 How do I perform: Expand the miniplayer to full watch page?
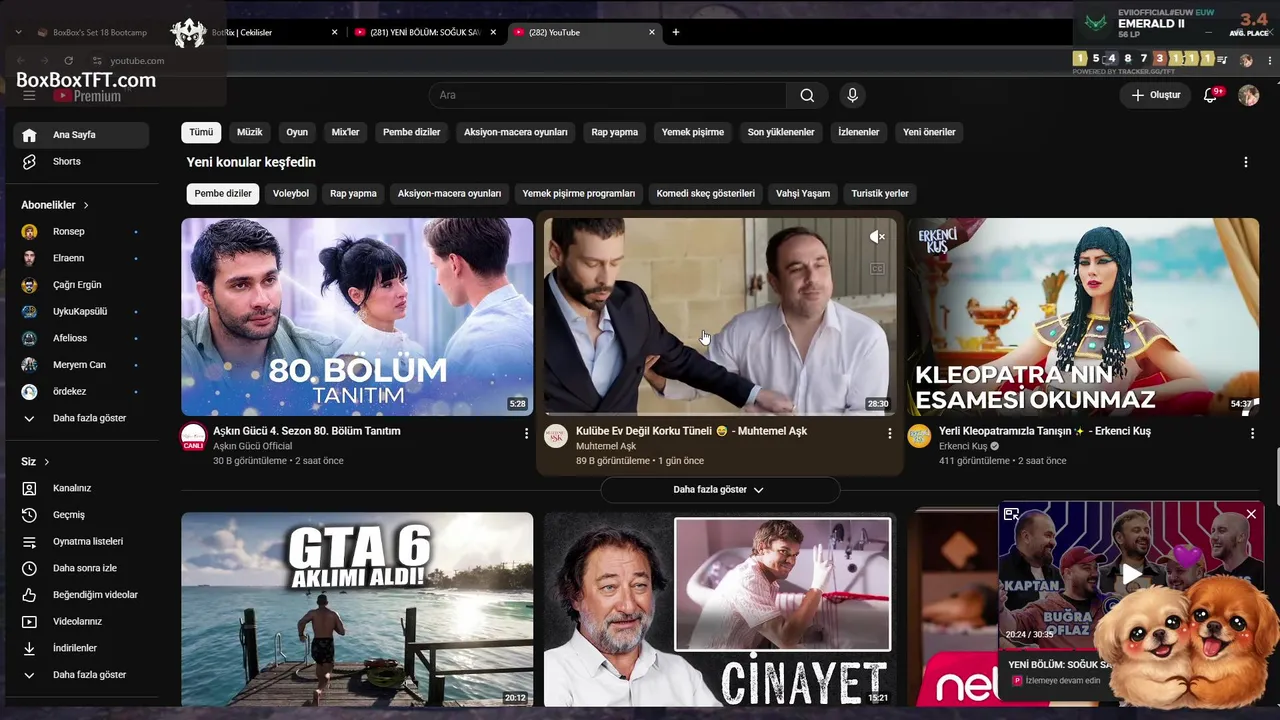(1011, 514)
